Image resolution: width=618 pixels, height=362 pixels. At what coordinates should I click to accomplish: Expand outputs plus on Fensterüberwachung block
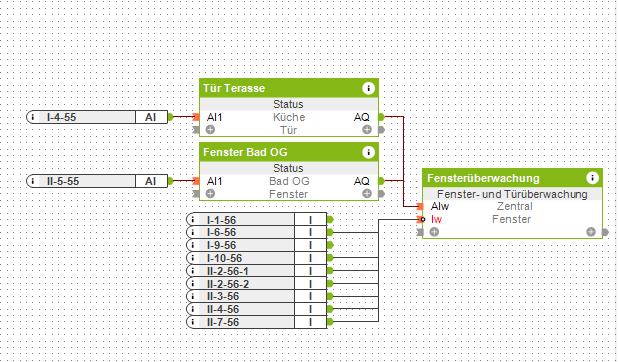[590, 232]
